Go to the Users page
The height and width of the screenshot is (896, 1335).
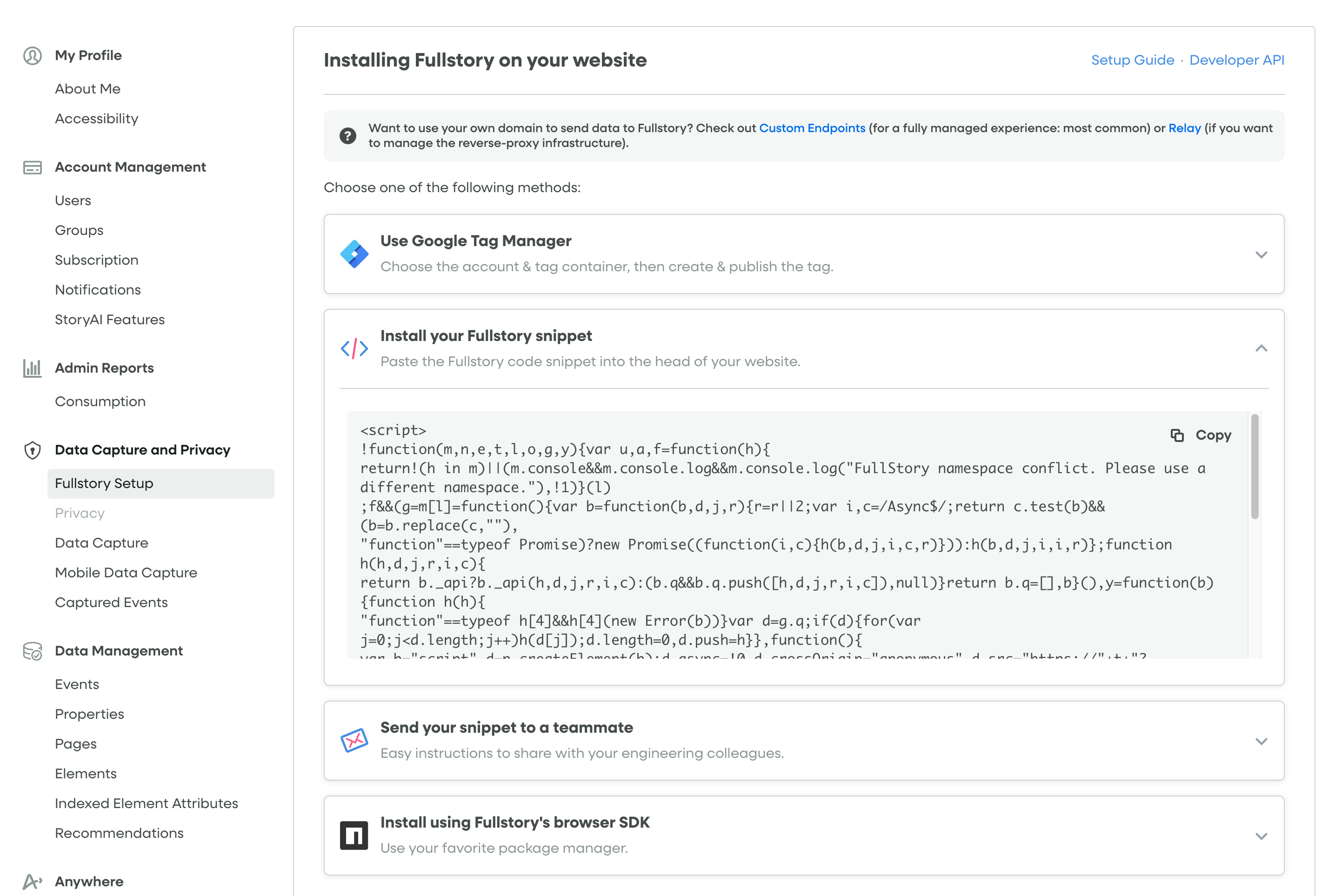click(73, 201)
